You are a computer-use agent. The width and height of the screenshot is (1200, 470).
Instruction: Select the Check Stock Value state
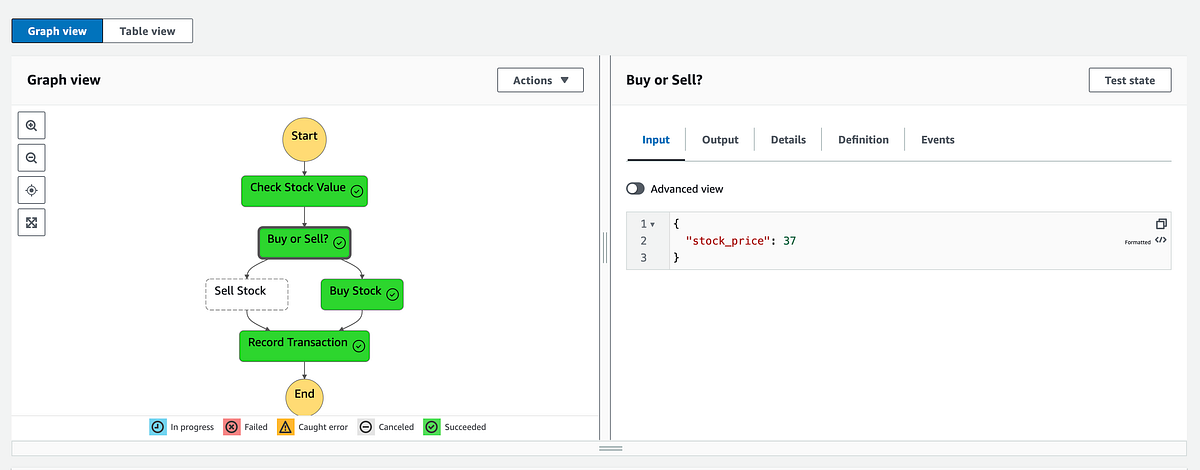click(x=305, y=189)
